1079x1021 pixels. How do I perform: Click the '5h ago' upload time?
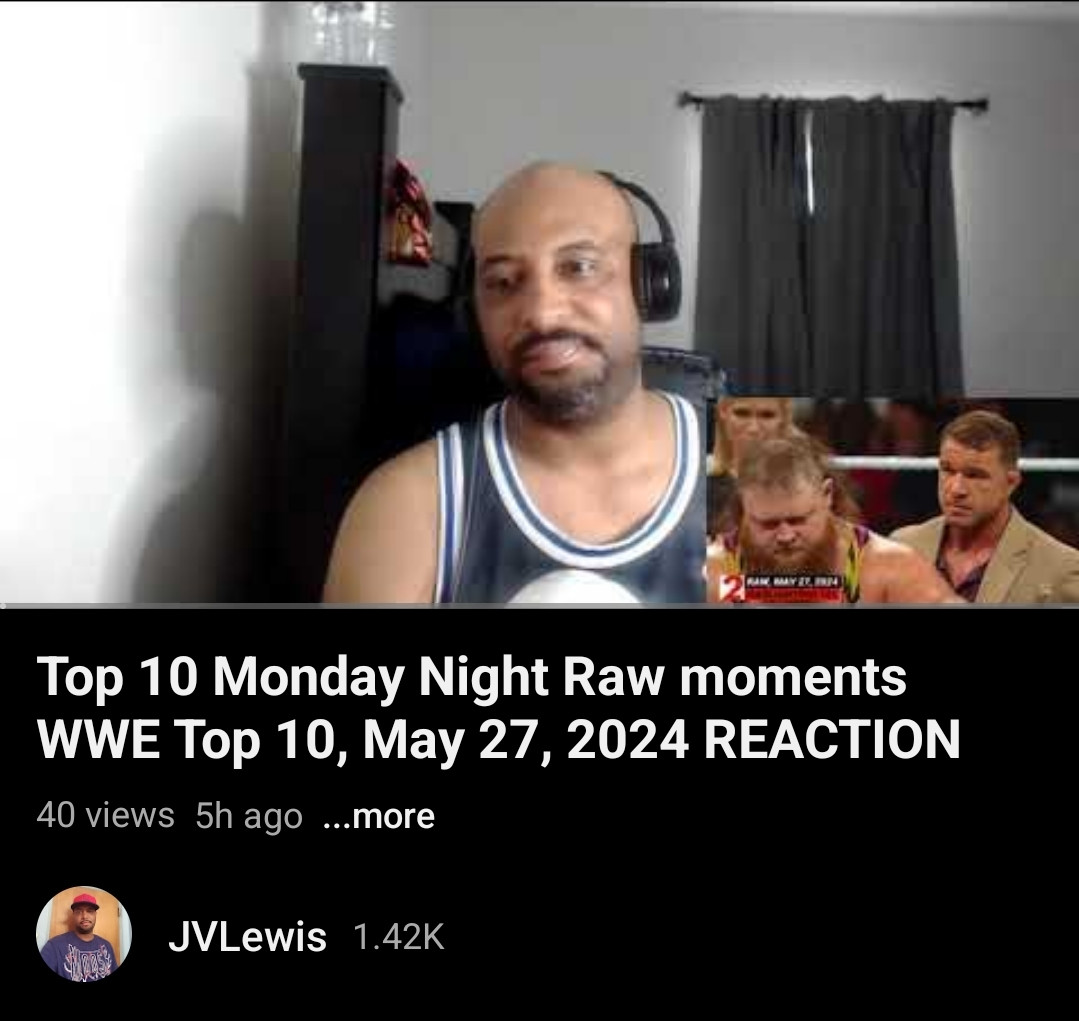coord(249,817)
